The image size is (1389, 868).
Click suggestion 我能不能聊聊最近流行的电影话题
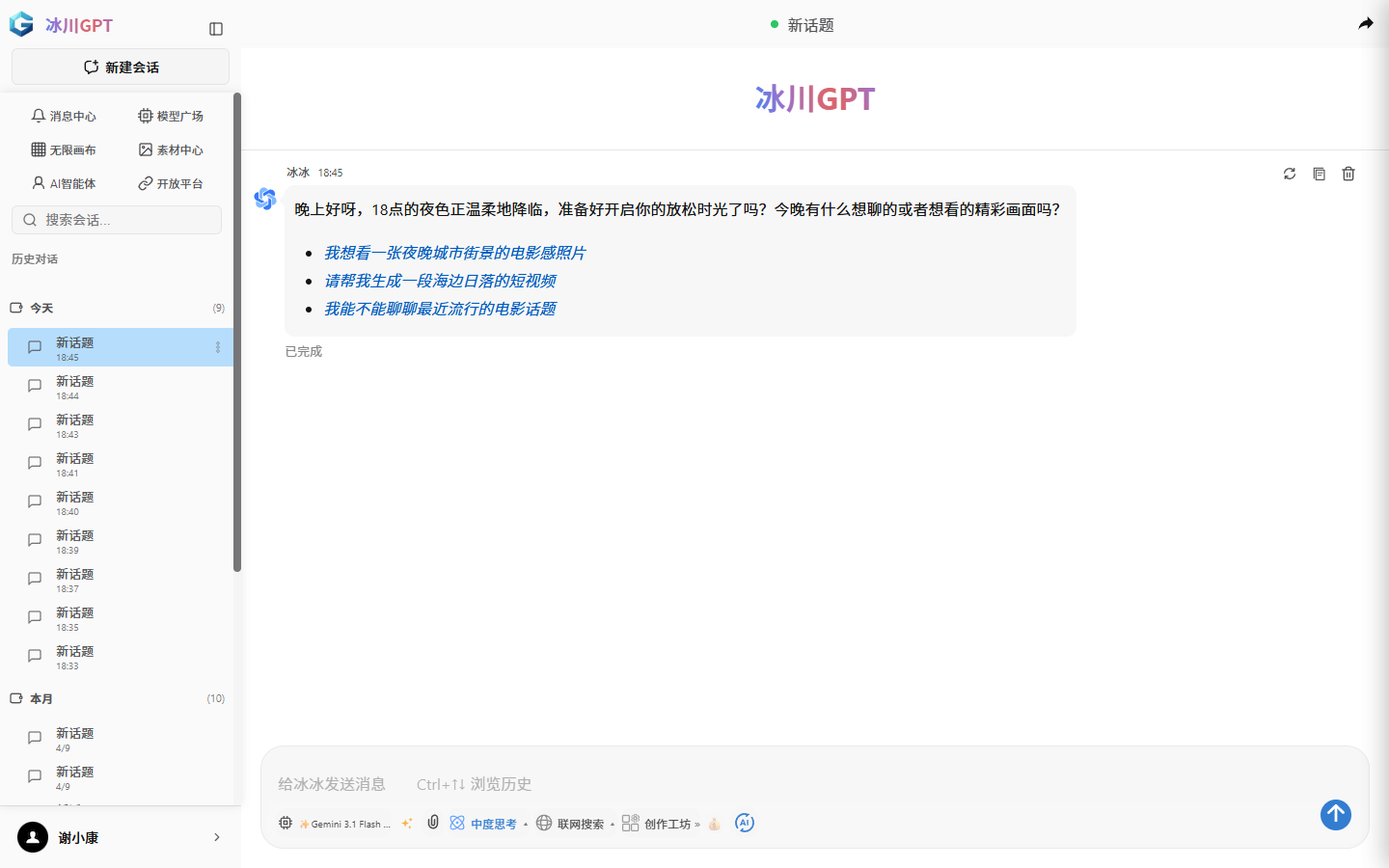(x=440, y=309)
